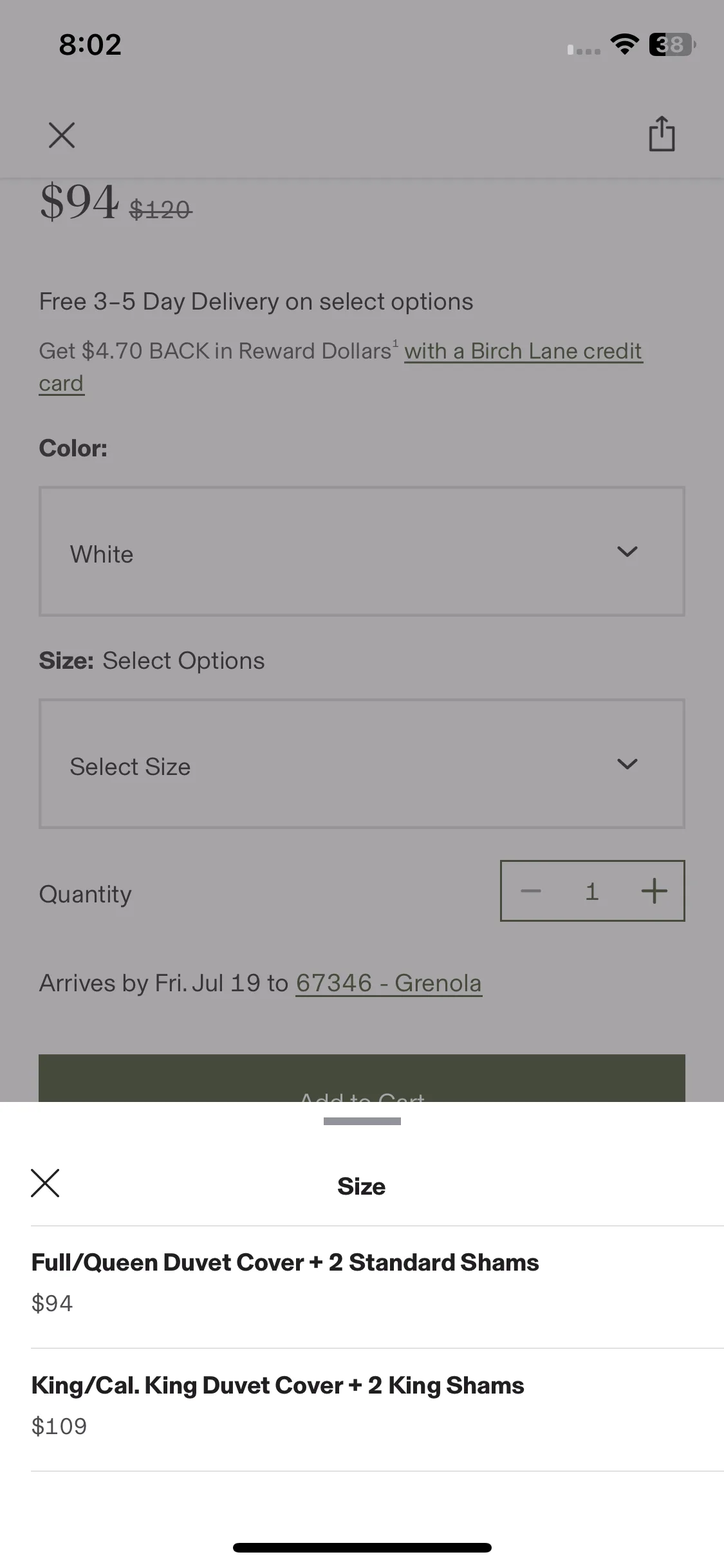Dismiss the Size sheet with X icon

tap(45, 1183)
